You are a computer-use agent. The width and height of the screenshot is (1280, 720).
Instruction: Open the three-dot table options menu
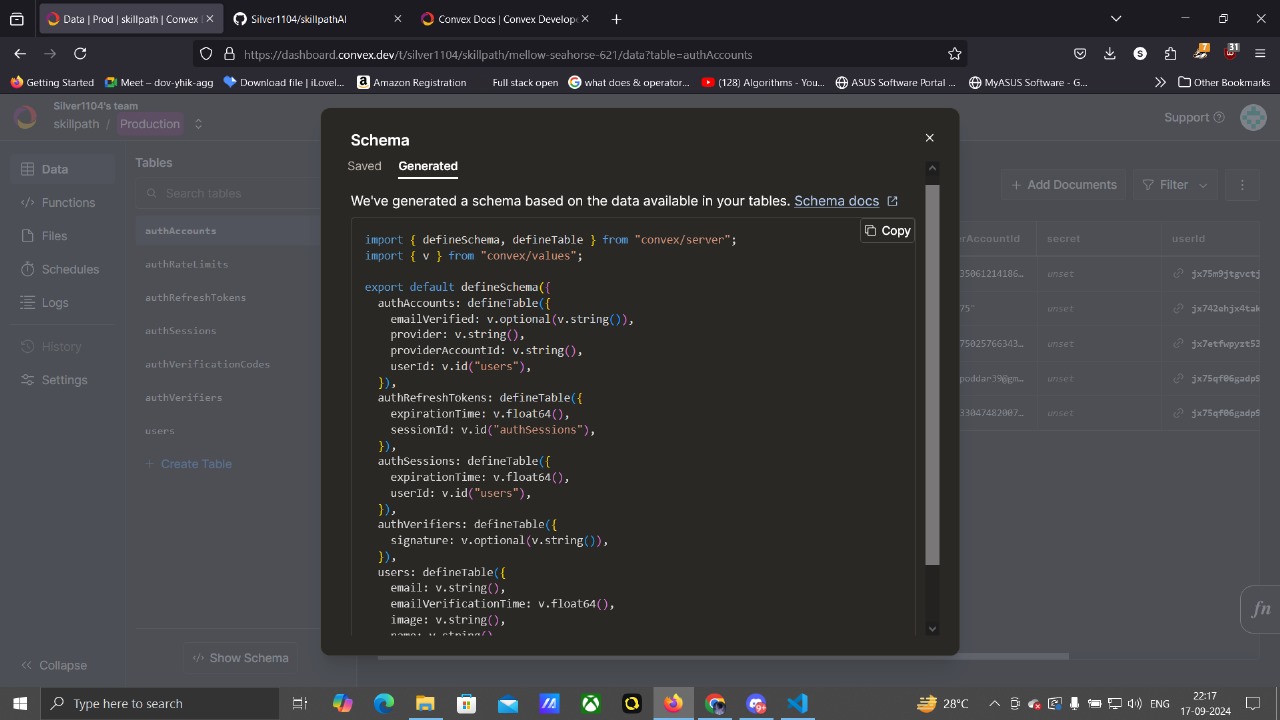pos(1242,185)
